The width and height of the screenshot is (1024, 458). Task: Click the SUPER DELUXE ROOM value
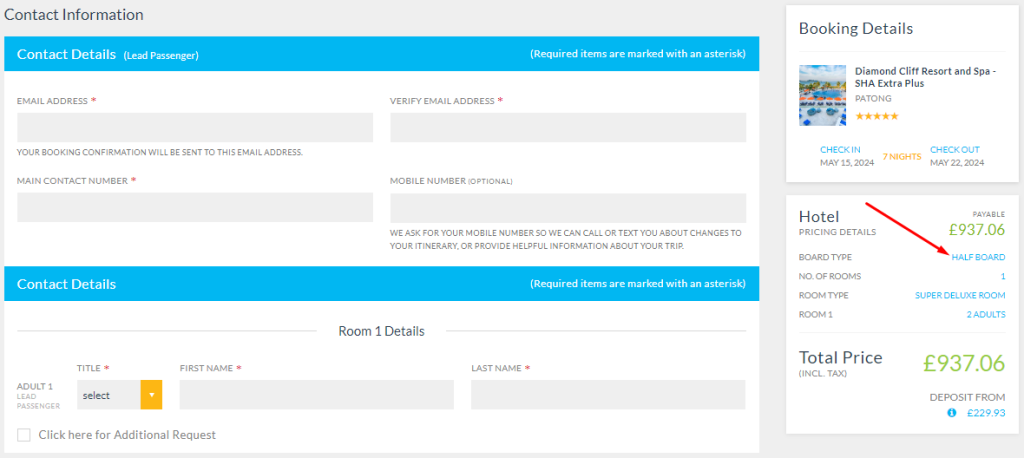(x=960, y=295)
